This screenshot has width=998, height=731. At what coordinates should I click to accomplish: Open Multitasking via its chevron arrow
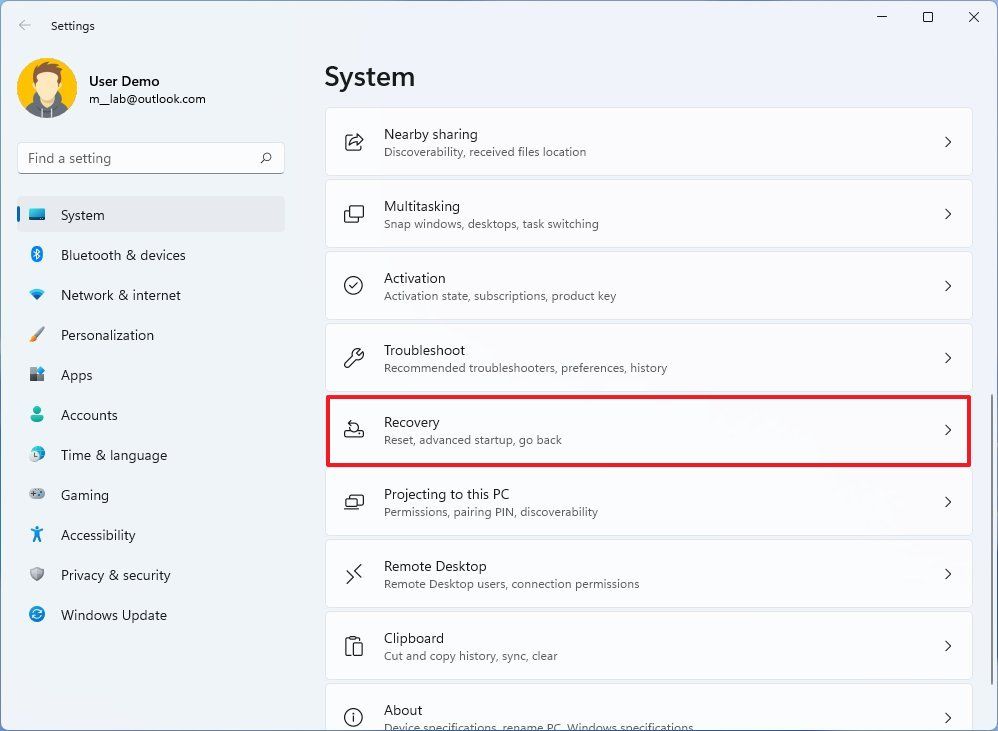click(x=948, y=214)
